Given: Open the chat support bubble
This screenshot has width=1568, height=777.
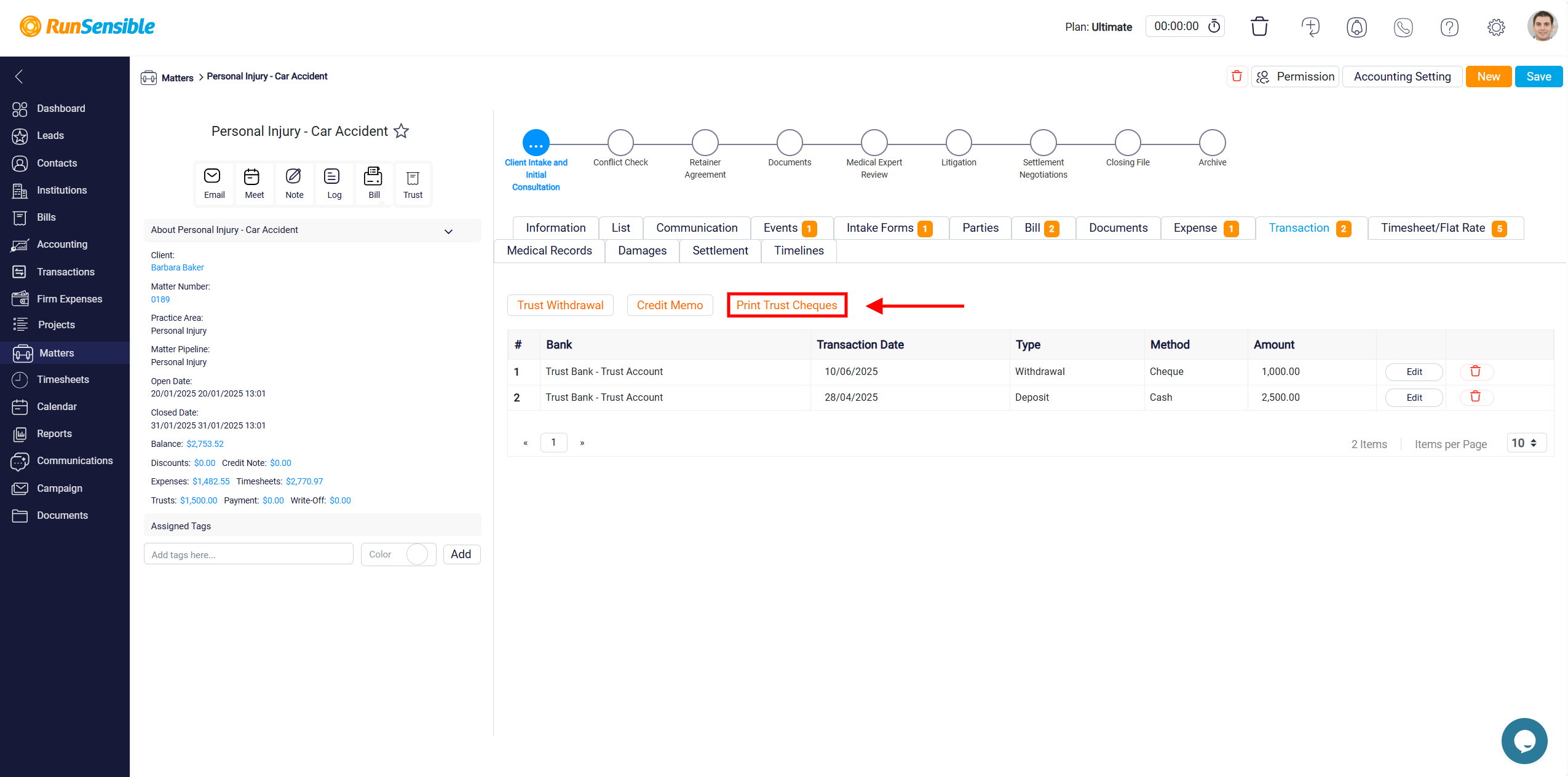Looking at the screenshot, I should pos(1524,740).
